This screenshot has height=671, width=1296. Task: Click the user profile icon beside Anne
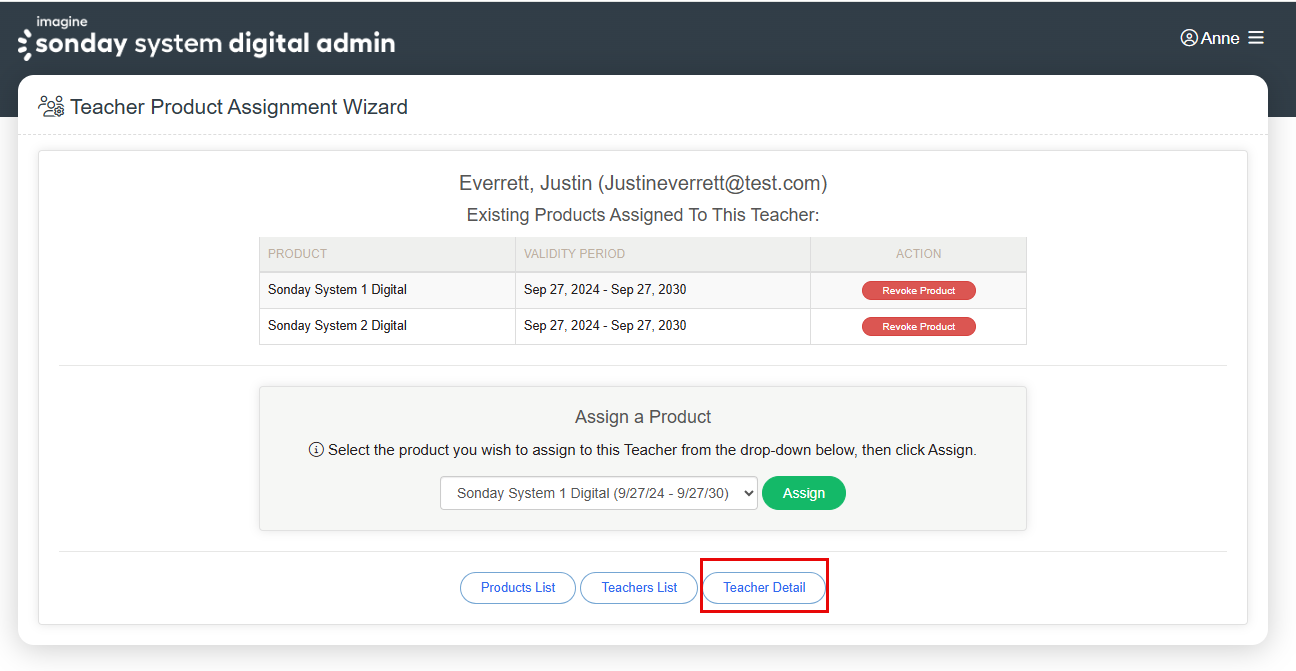coord(1189,38)
